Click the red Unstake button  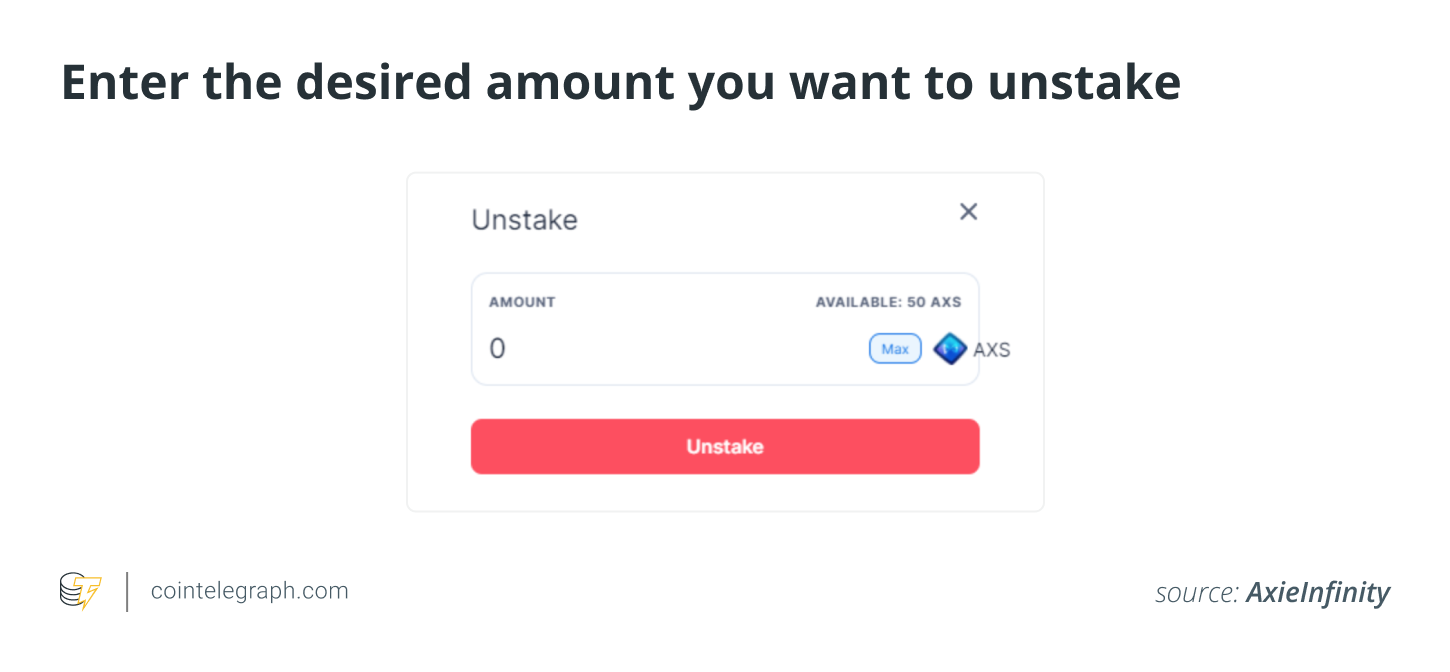tap(725, 446)
